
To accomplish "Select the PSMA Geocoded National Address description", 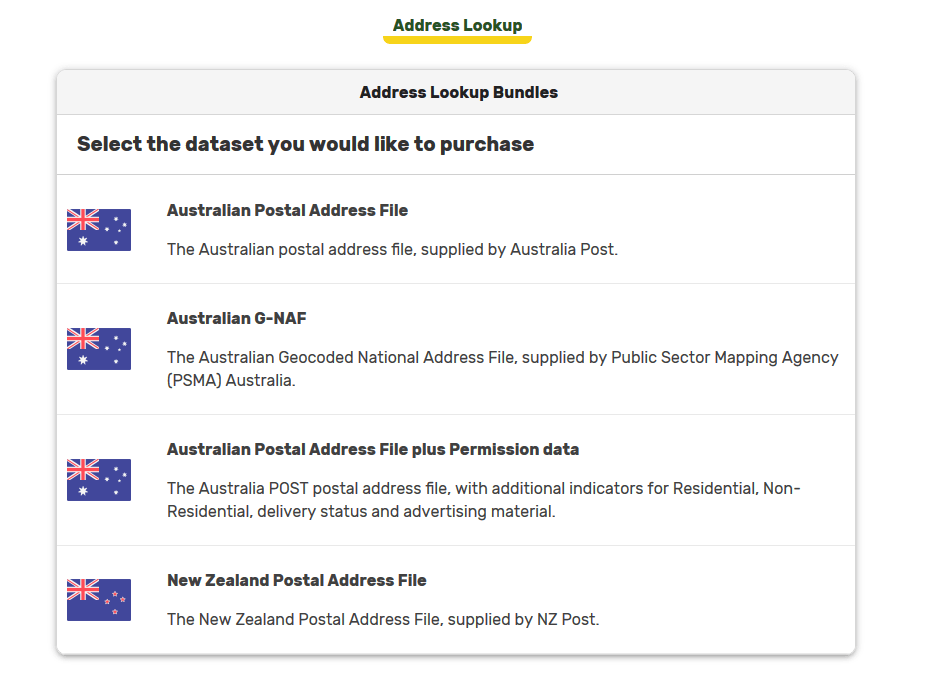I will point(502,369).
